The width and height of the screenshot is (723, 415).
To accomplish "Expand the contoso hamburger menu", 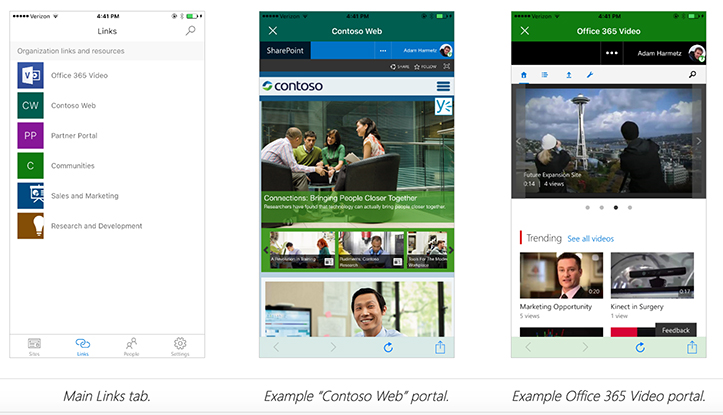I will coord(443,86).
